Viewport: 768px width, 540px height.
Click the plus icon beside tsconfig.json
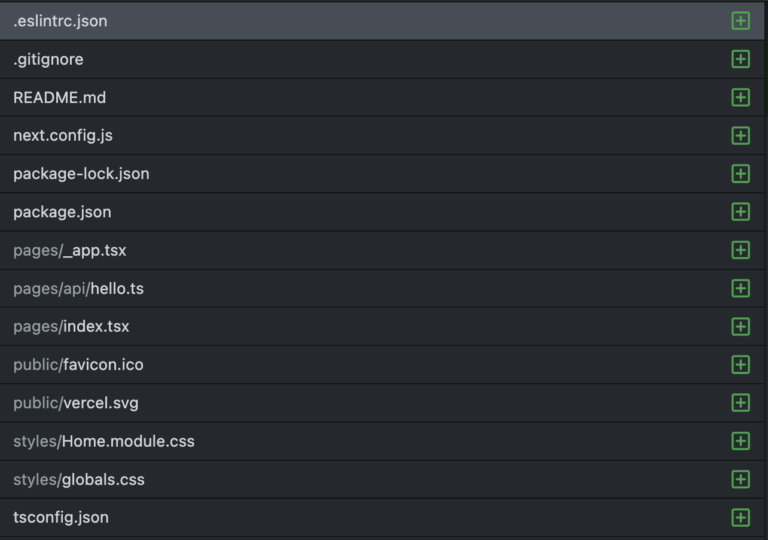tap(740, 517)
